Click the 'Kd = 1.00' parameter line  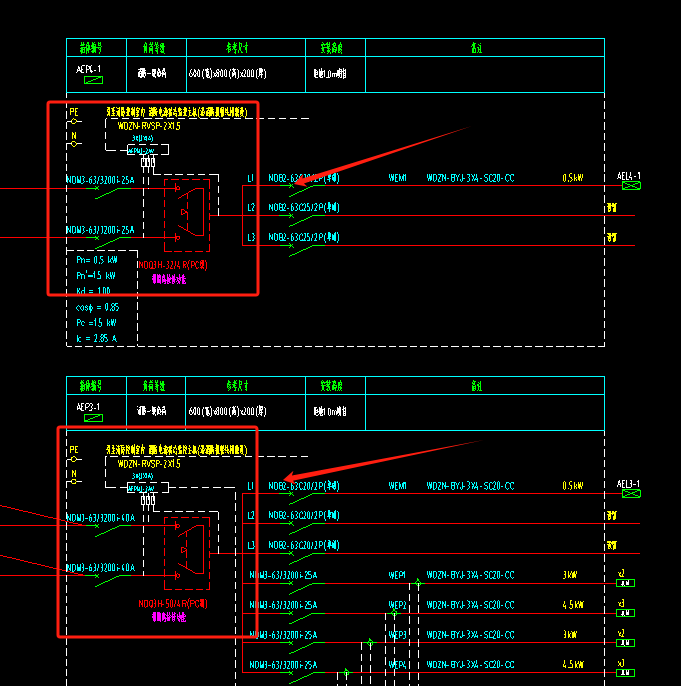pos(93,291)
